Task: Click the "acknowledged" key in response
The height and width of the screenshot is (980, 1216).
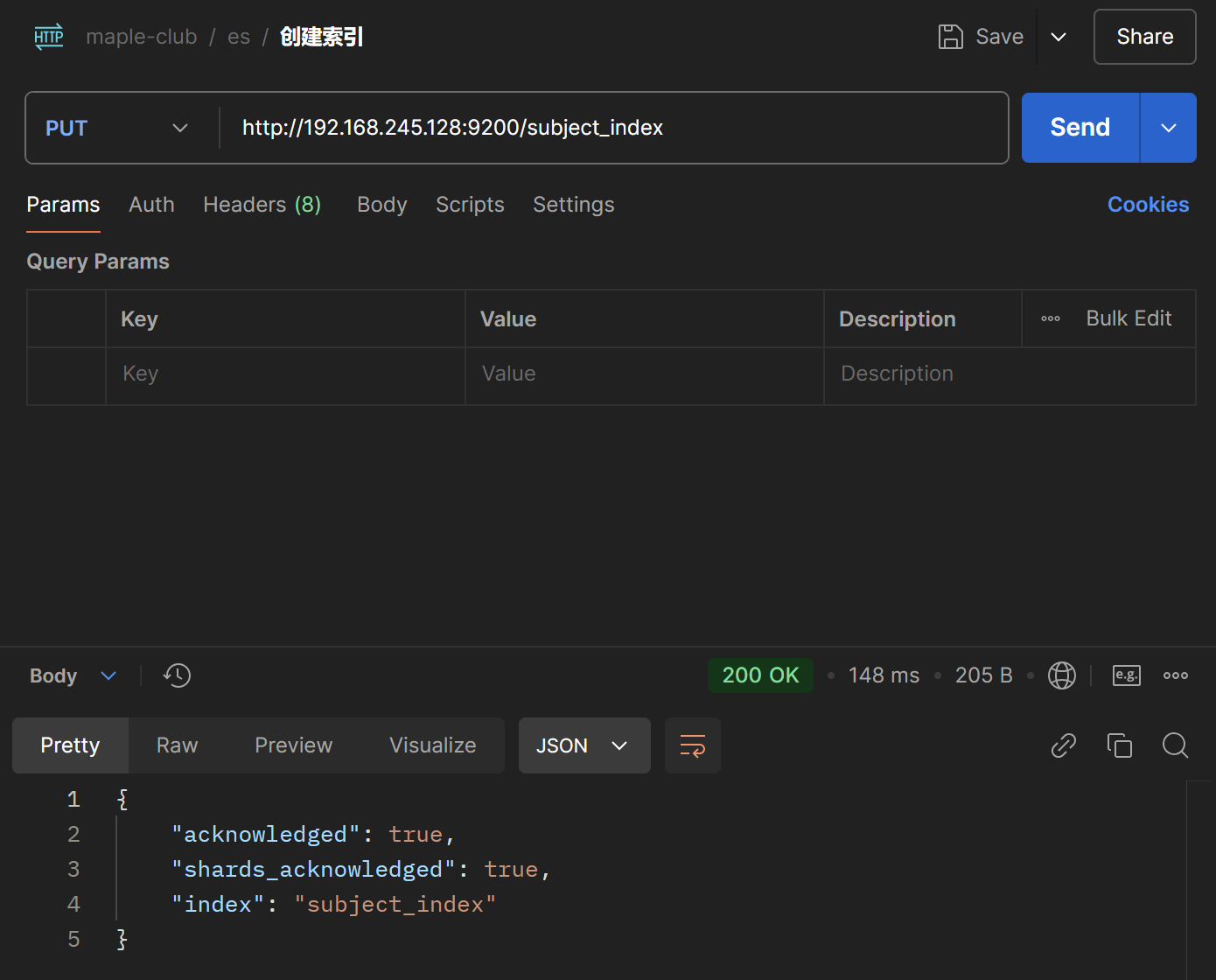Action: pos(266,835)
